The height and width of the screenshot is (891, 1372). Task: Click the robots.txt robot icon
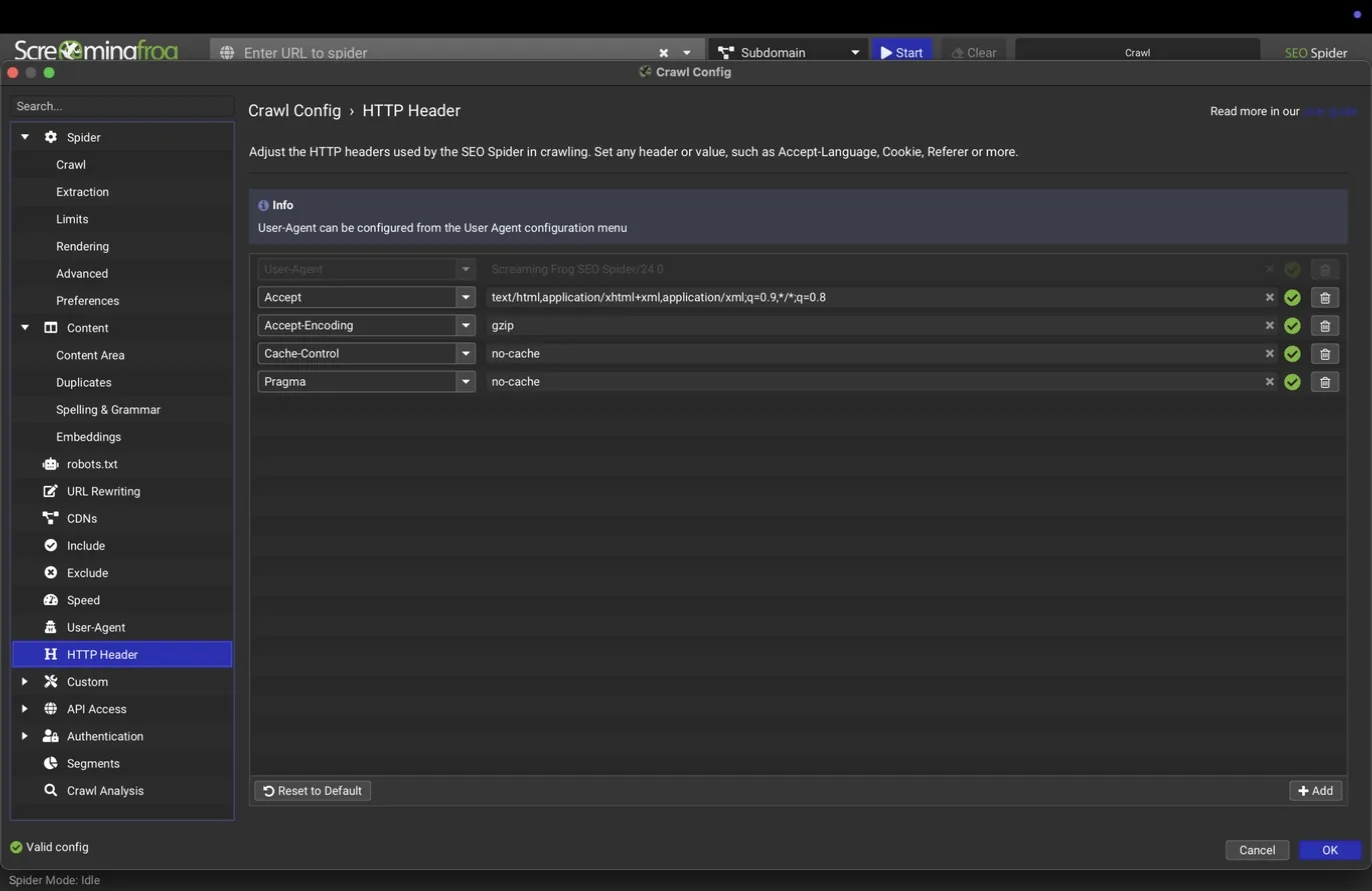[51, 464]
